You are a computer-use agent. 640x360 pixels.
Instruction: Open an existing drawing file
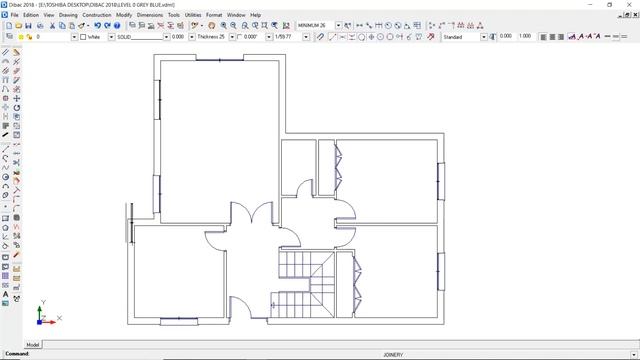18,25
